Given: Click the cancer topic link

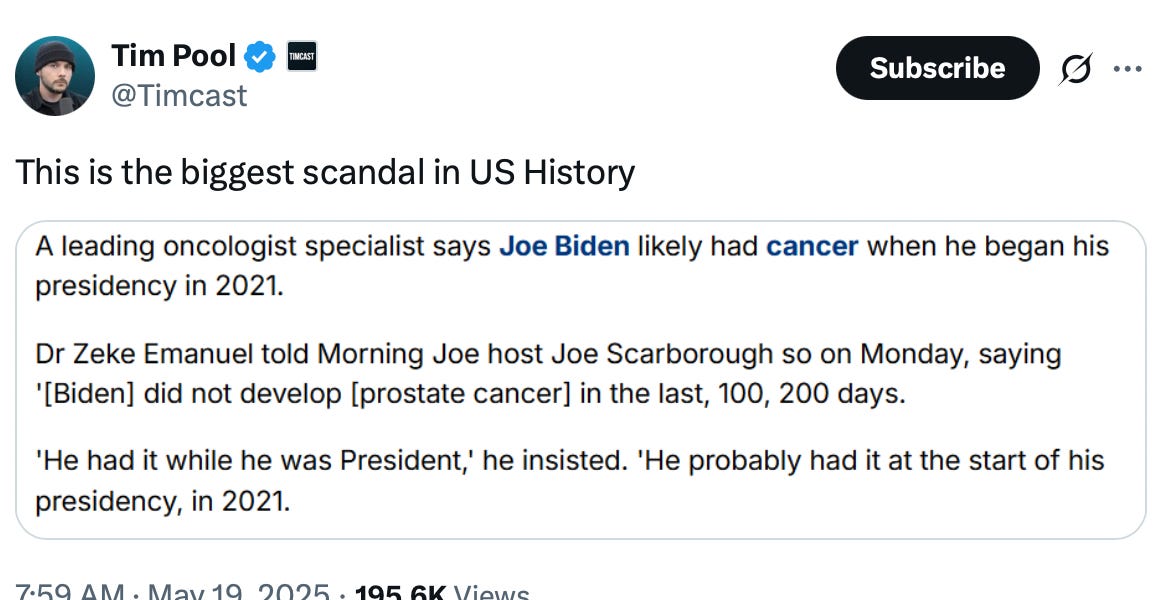Looking at the screenshot, I should pos(813,245).
